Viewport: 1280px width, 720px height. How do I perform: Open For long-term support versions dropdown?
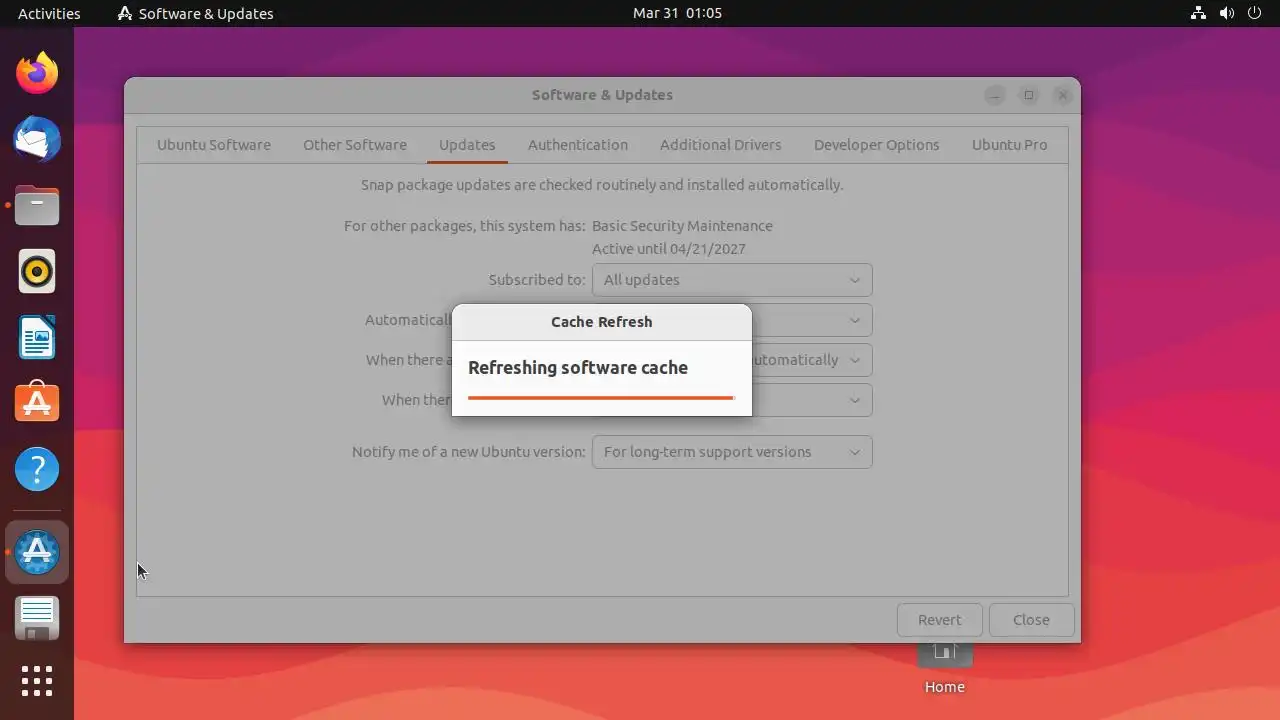pos(732,452)
